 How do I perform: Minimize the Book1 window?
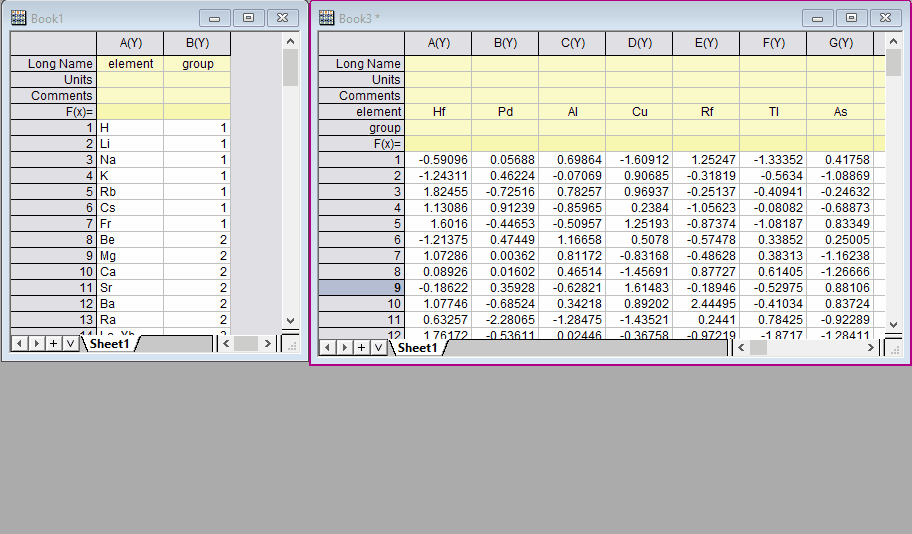click(214, 18)
